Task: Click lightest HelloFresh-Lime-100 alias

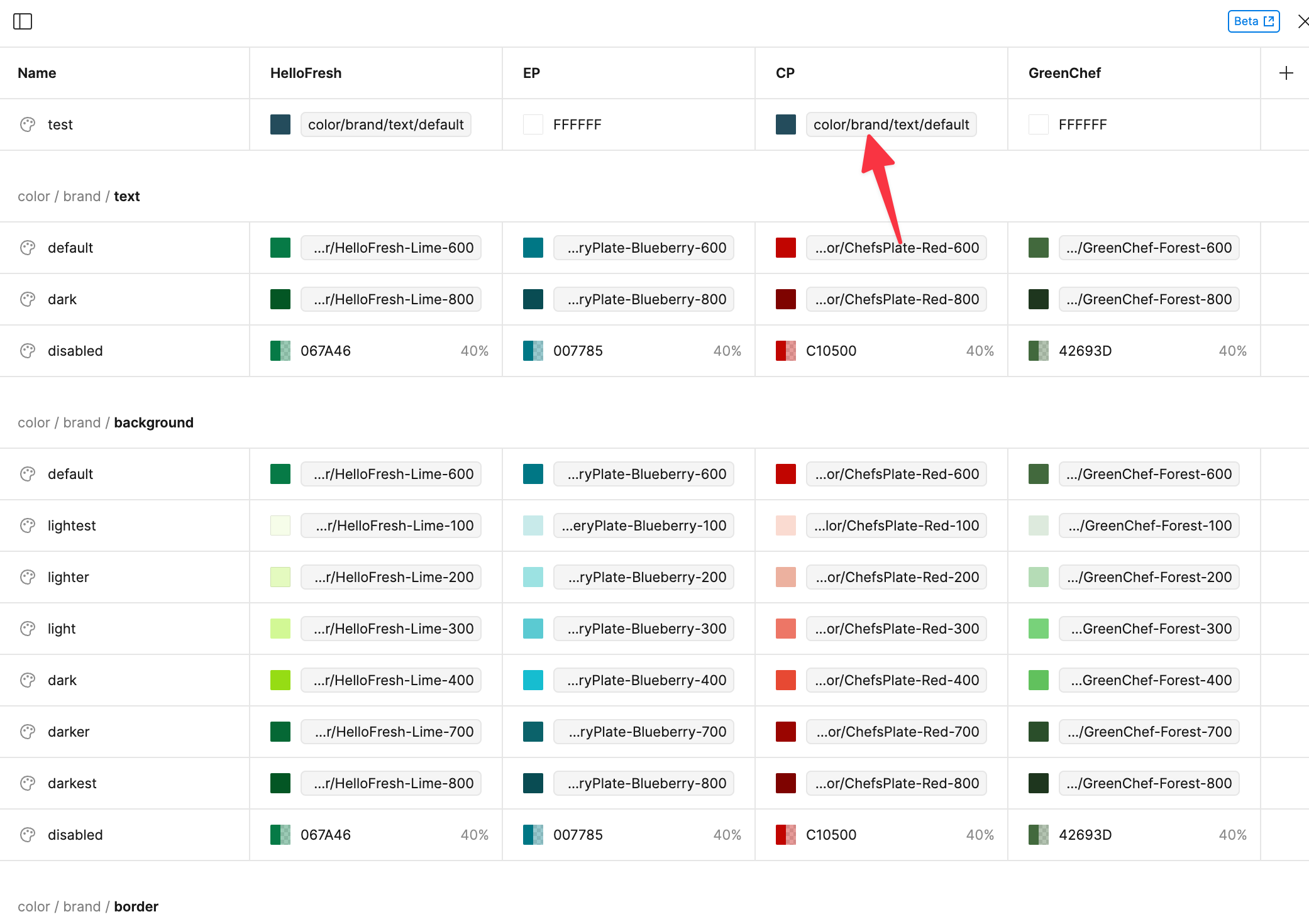Action: pos(391,525)
